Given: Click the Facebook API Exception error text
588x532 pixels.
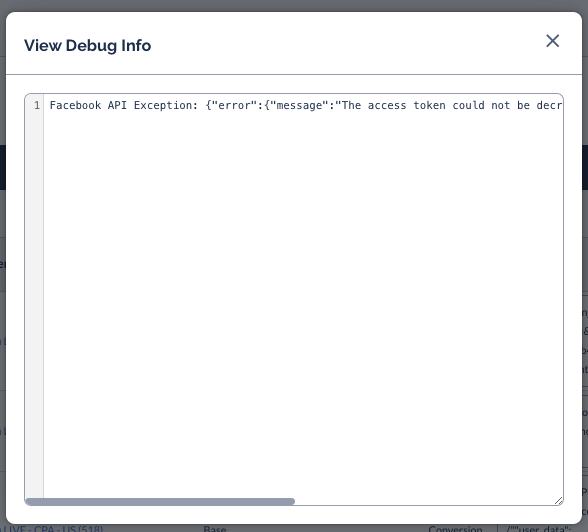Looking at the screenshot, I should click(x=305, y=105).
